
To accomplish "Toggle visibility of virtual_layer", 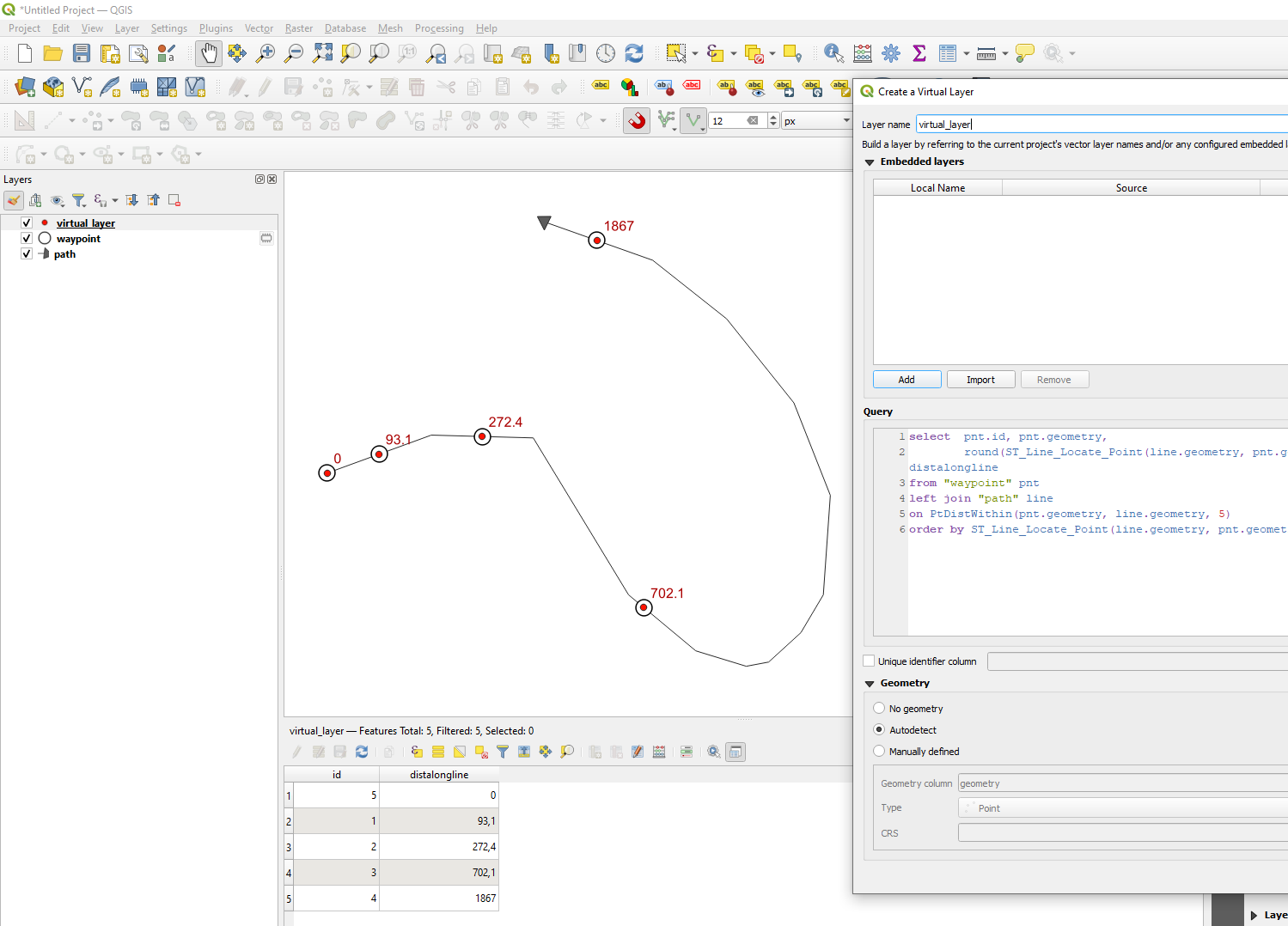I will pos(27,222).
